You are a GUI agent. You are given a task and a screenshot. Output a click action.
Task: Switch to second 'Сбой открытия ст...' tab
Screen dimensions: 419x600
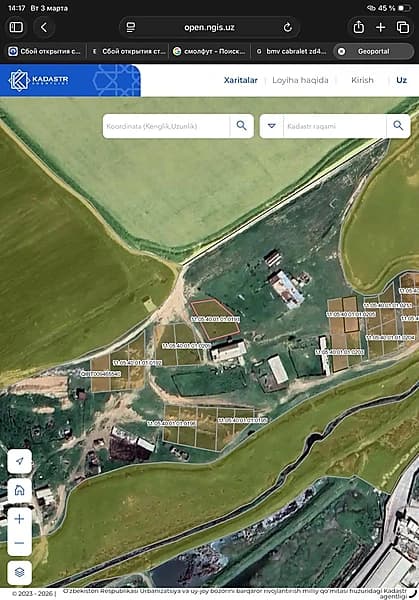coord(128,51)
